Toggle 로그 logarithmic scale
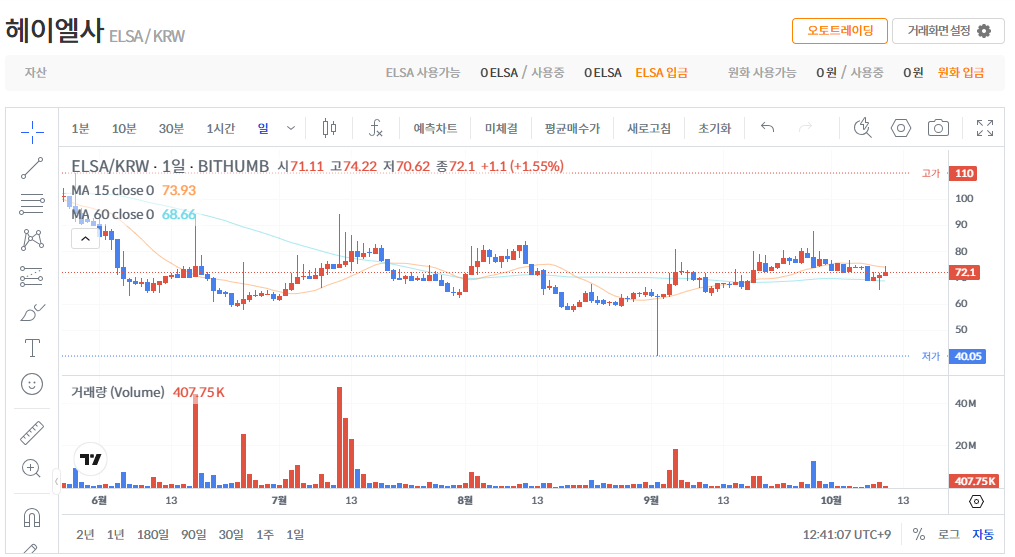The image size is (1015, 557). [x=948, y=534]
